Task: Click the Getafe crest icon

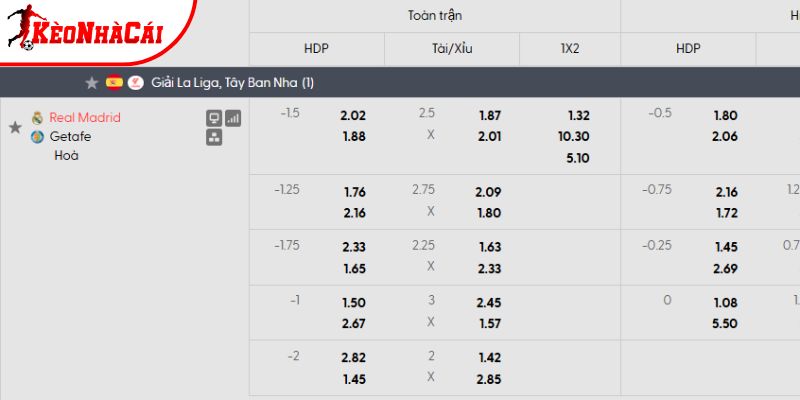Action: point(37,136)
